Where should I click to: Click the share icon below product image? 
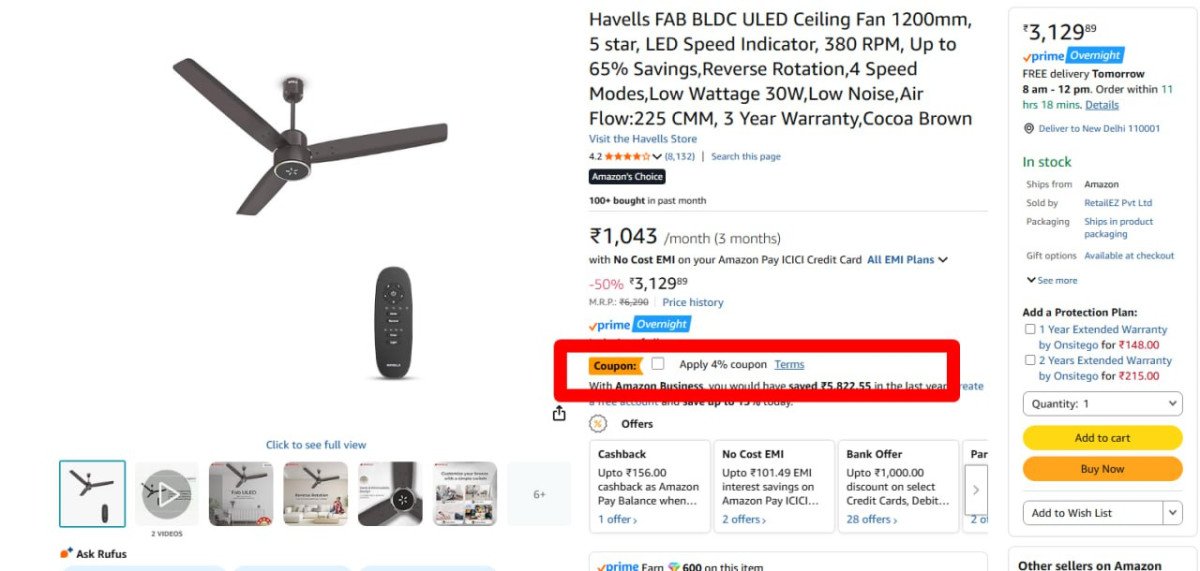(x=559, y=413)
